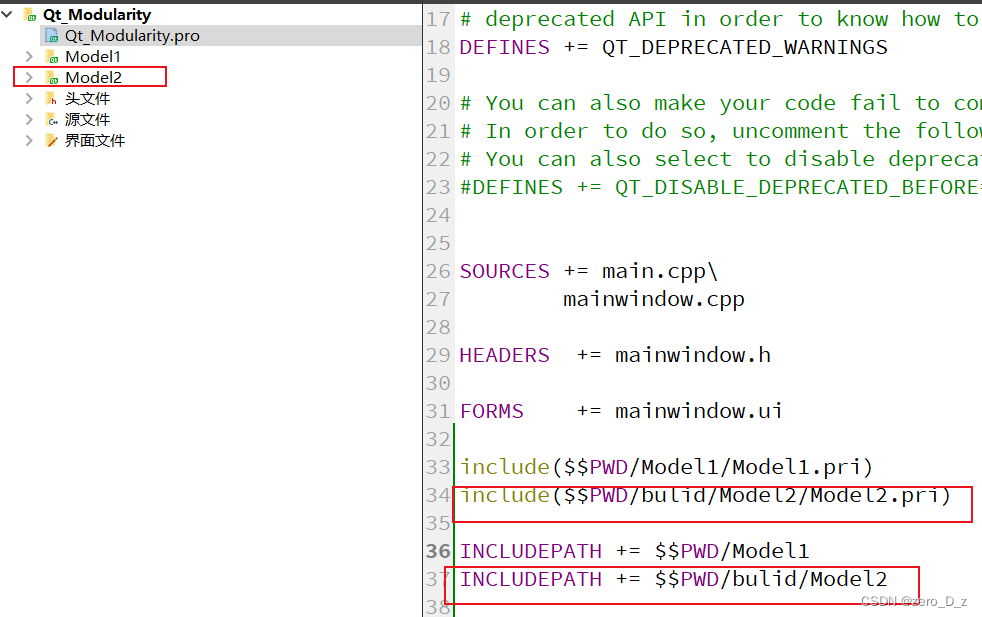Click the HEADERS keyword on line 29
This screenshot has height=617, width=982.
(x=505, y=355)
